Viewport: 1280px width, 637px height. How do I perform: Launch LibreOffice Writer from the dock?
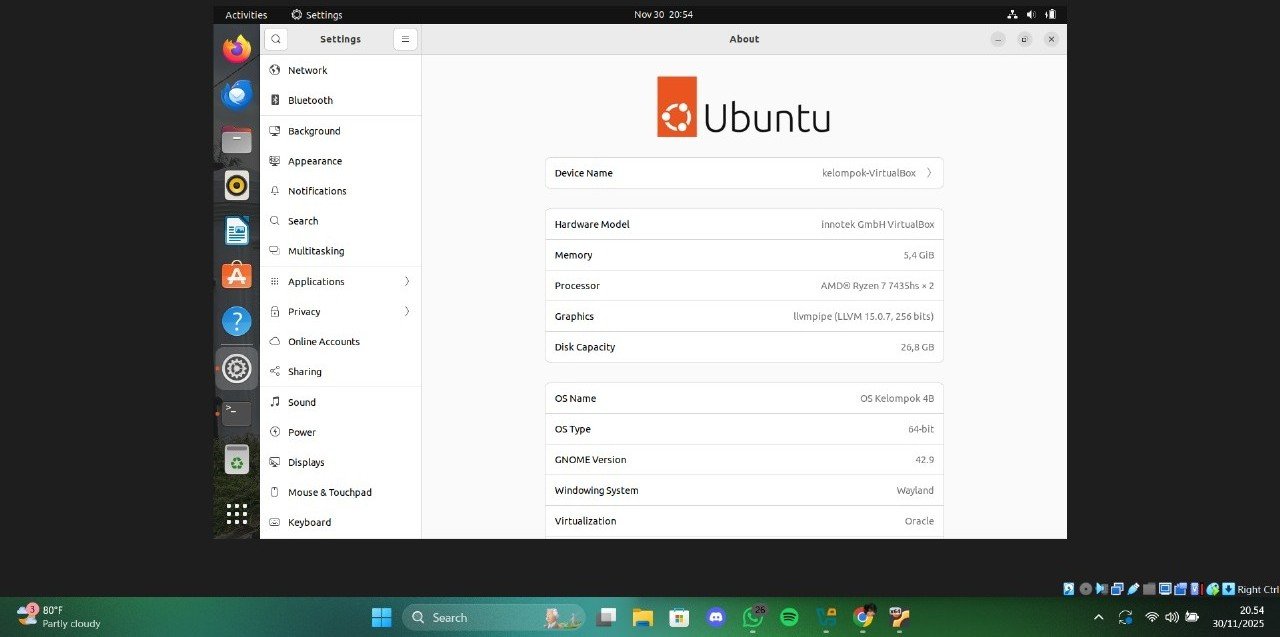click(x=236, y=230)
